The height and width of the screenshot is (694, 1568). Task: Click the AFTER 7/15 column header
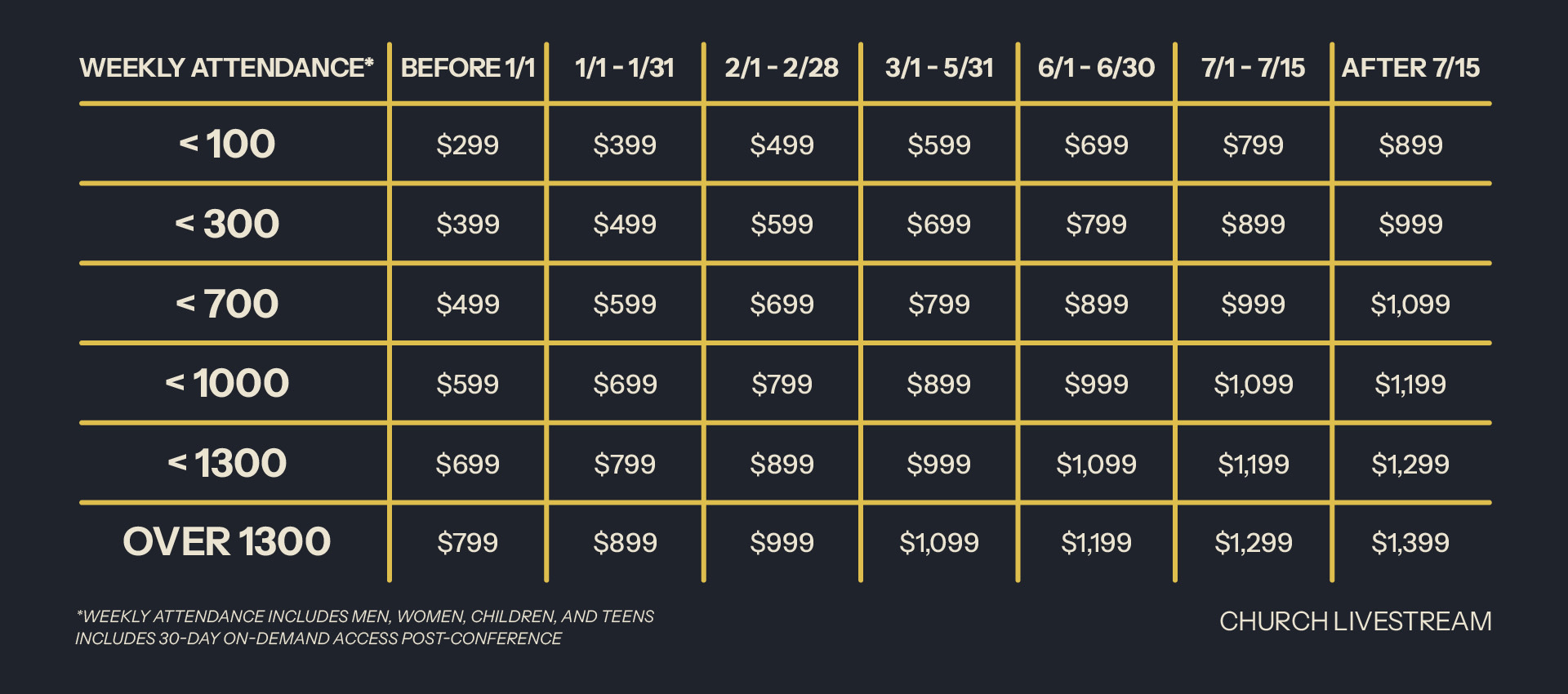point(1410,68)
